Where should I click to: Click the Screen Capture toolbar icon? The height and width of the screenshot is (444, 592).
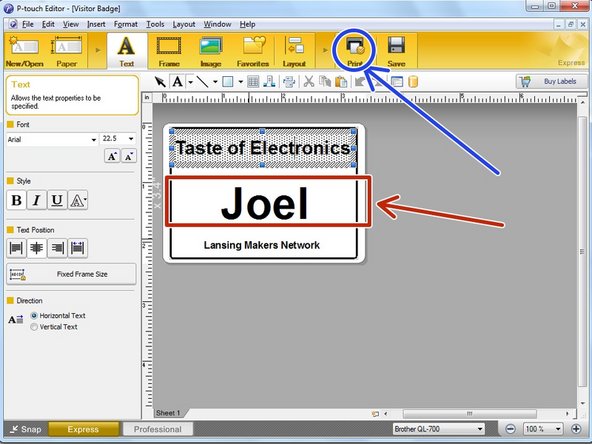[289, 82]
